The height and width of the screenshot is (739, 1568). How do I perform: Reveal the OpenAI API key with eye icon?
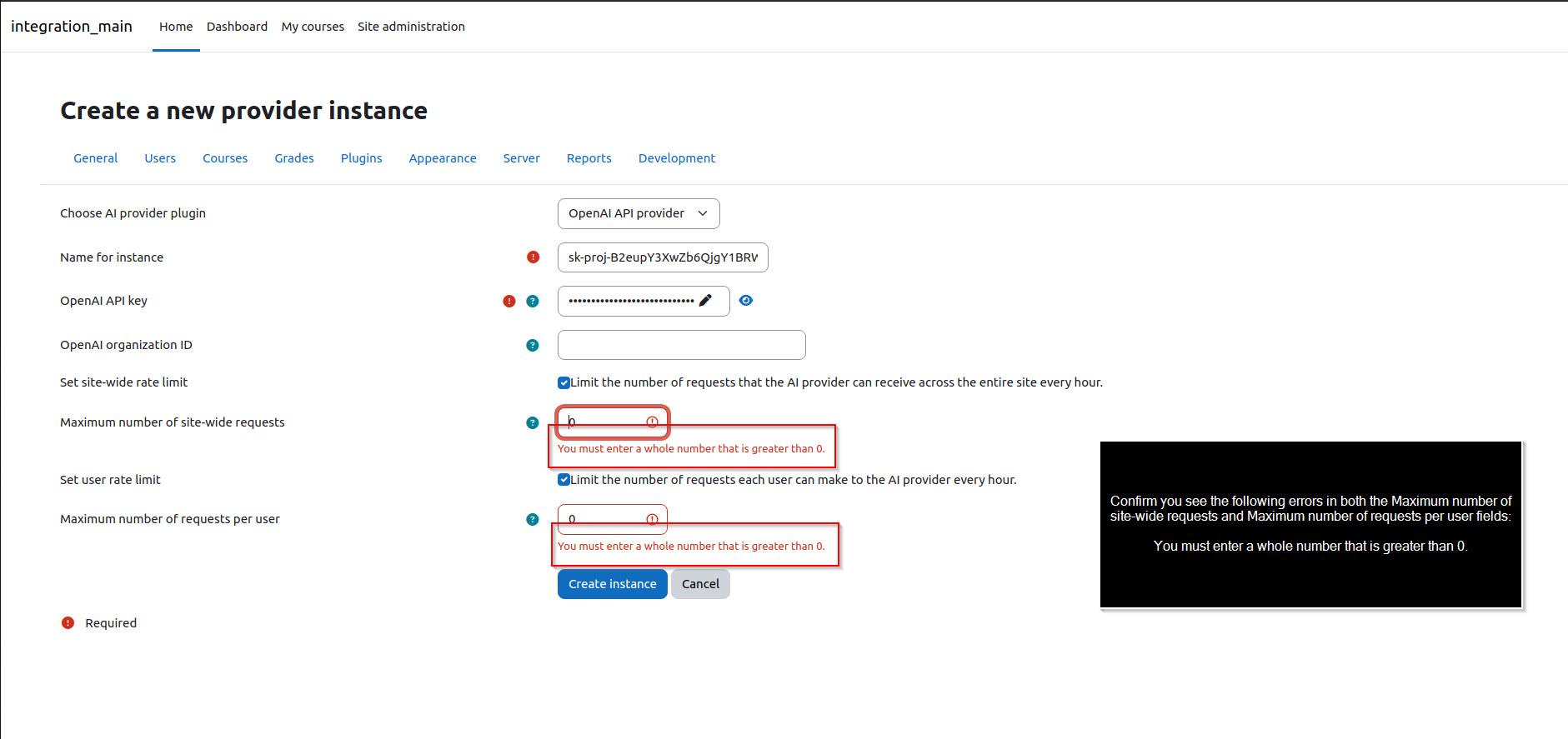[x=746, y=301]
